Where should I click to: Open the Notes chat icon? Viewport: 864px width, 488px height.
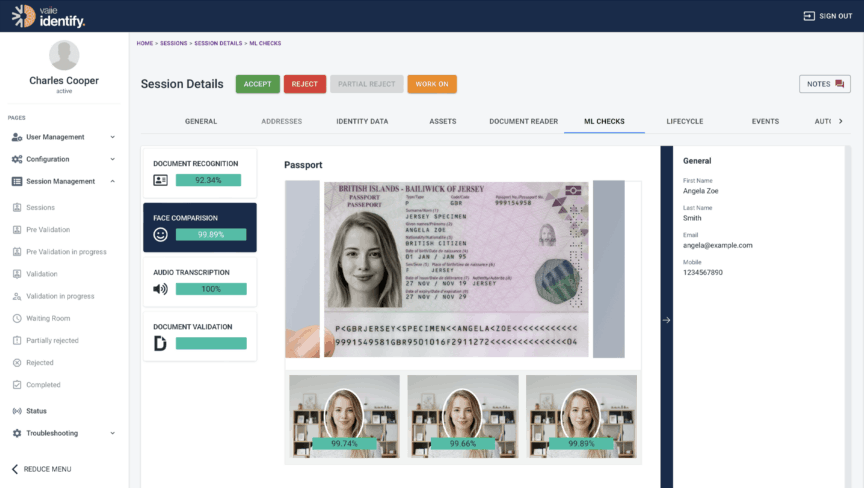point(839,84)
